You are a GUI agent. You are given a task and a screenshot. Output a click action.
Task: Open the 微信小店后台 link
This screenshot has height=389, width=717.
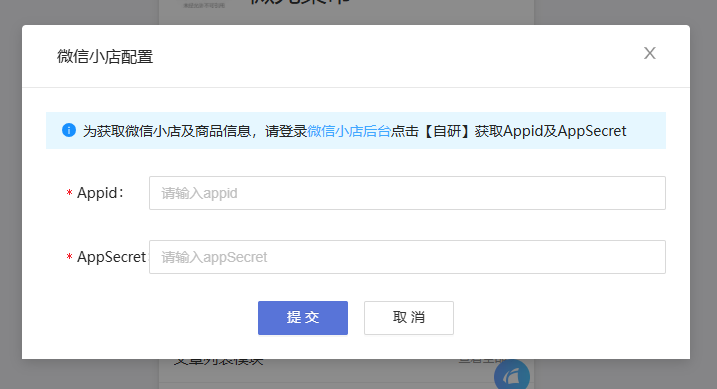click(x=349, y=131)
